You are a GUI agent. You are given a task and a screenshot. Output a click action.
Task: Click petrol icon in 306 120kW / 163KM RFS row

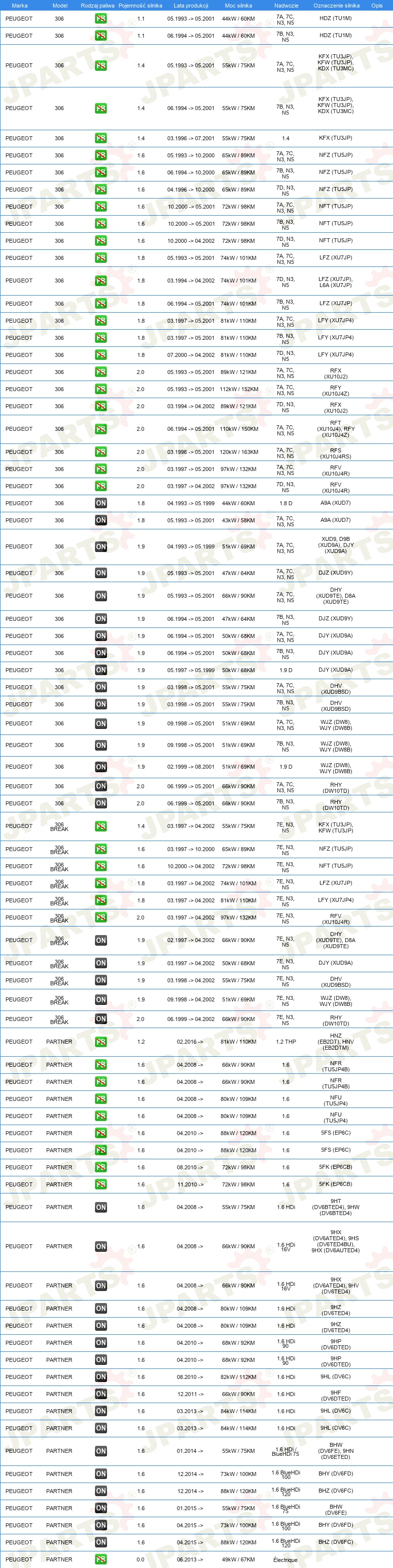(101, 451)
